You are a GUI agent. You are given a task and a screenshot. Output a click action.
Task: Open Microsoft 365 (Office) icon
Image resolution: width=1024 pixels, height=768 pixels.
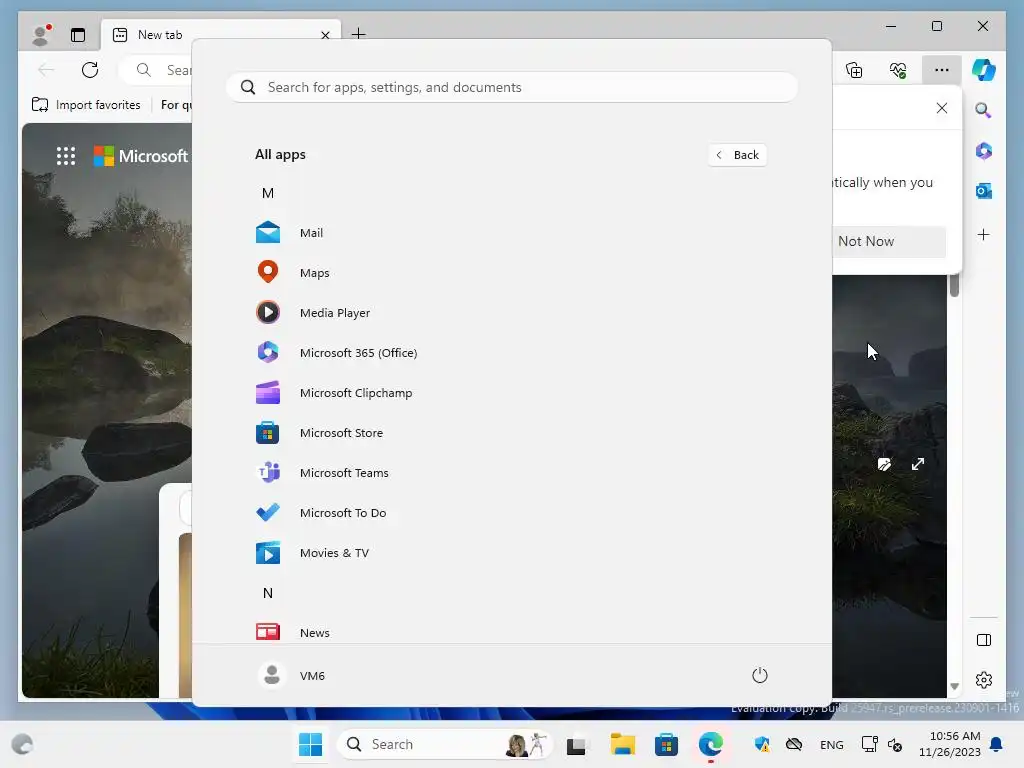tap(268, 353)
